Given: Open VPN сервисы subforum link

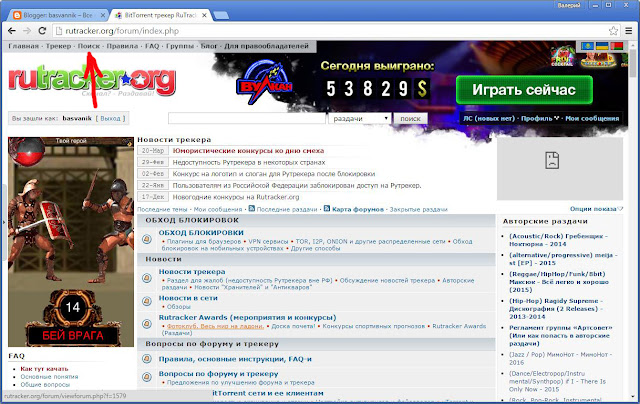Looking at the screenshot, I should 268,242.
